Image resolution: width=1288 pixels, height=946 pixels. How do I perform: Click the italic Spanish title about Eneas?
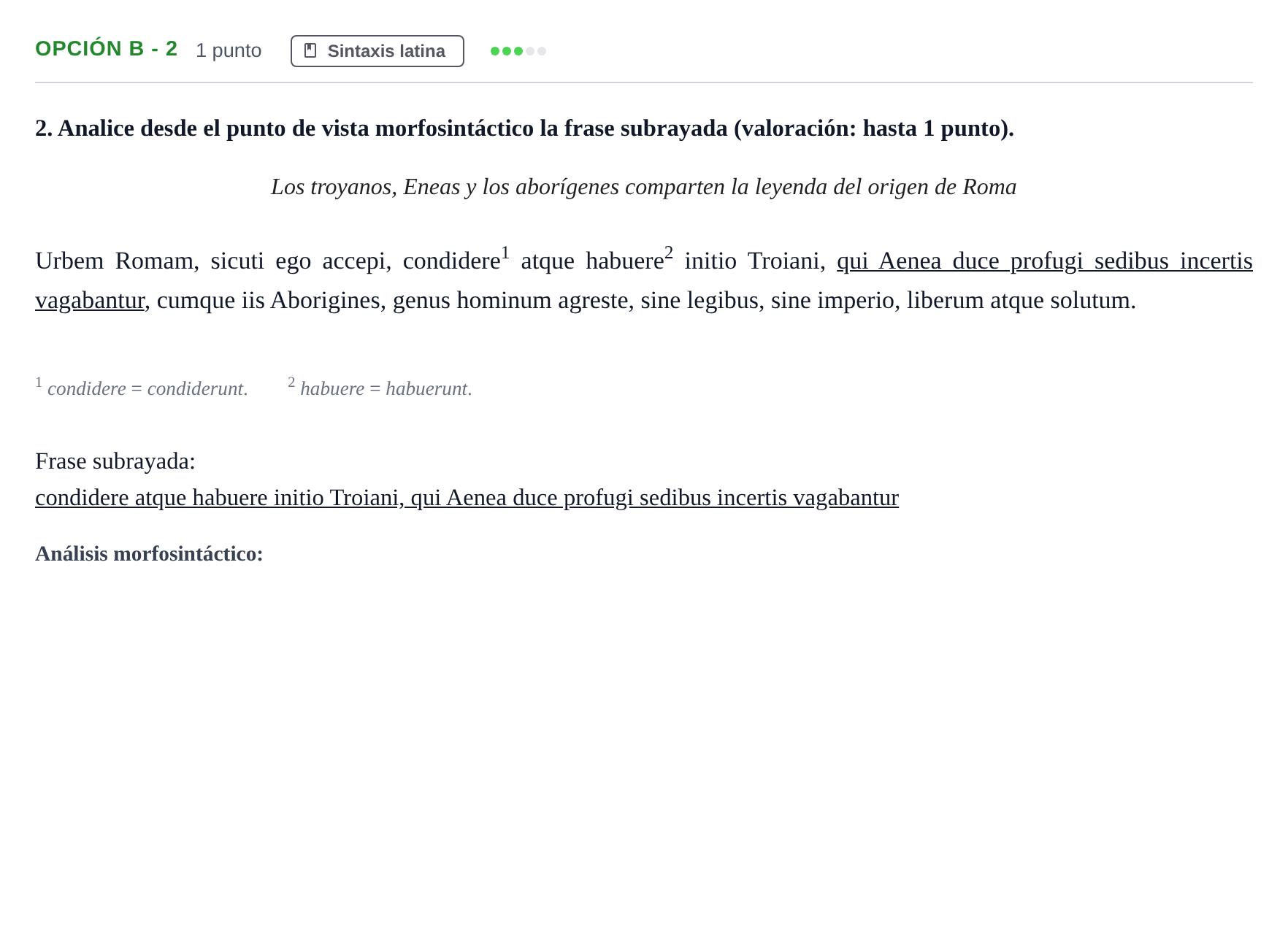[x=643, y=187]
